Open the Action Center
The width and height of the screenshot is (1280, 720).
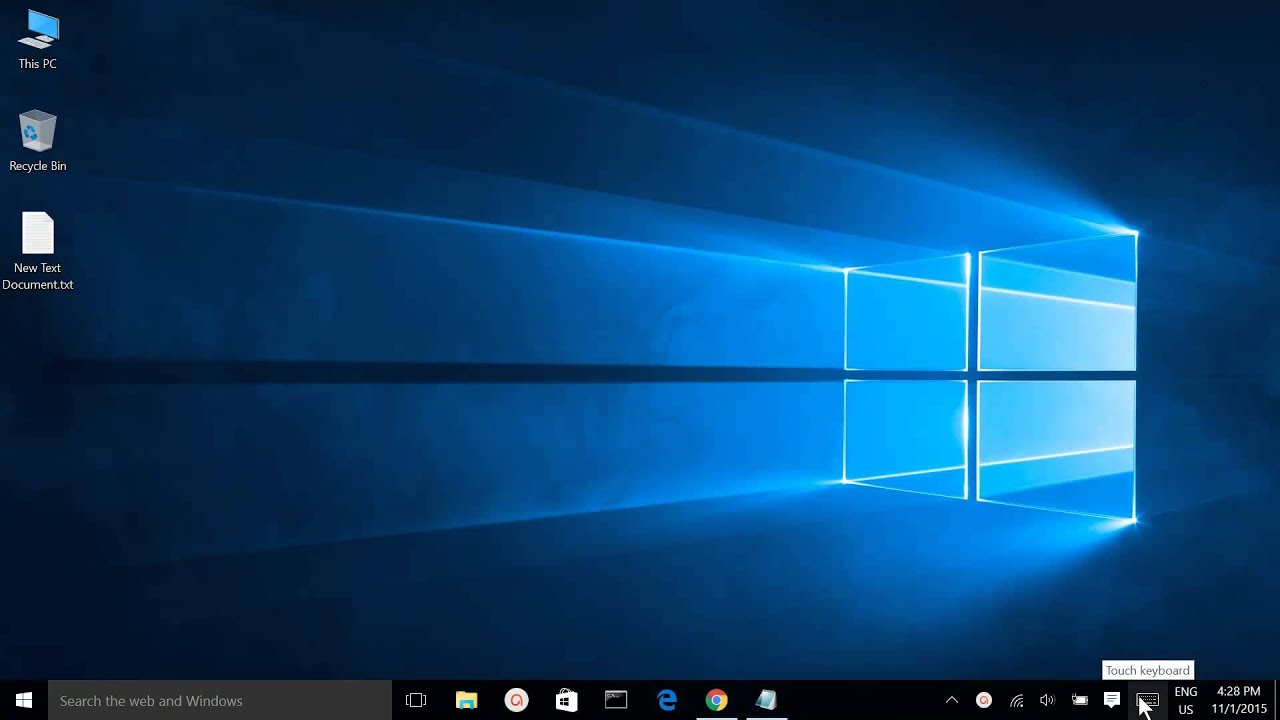[1112, 700]
